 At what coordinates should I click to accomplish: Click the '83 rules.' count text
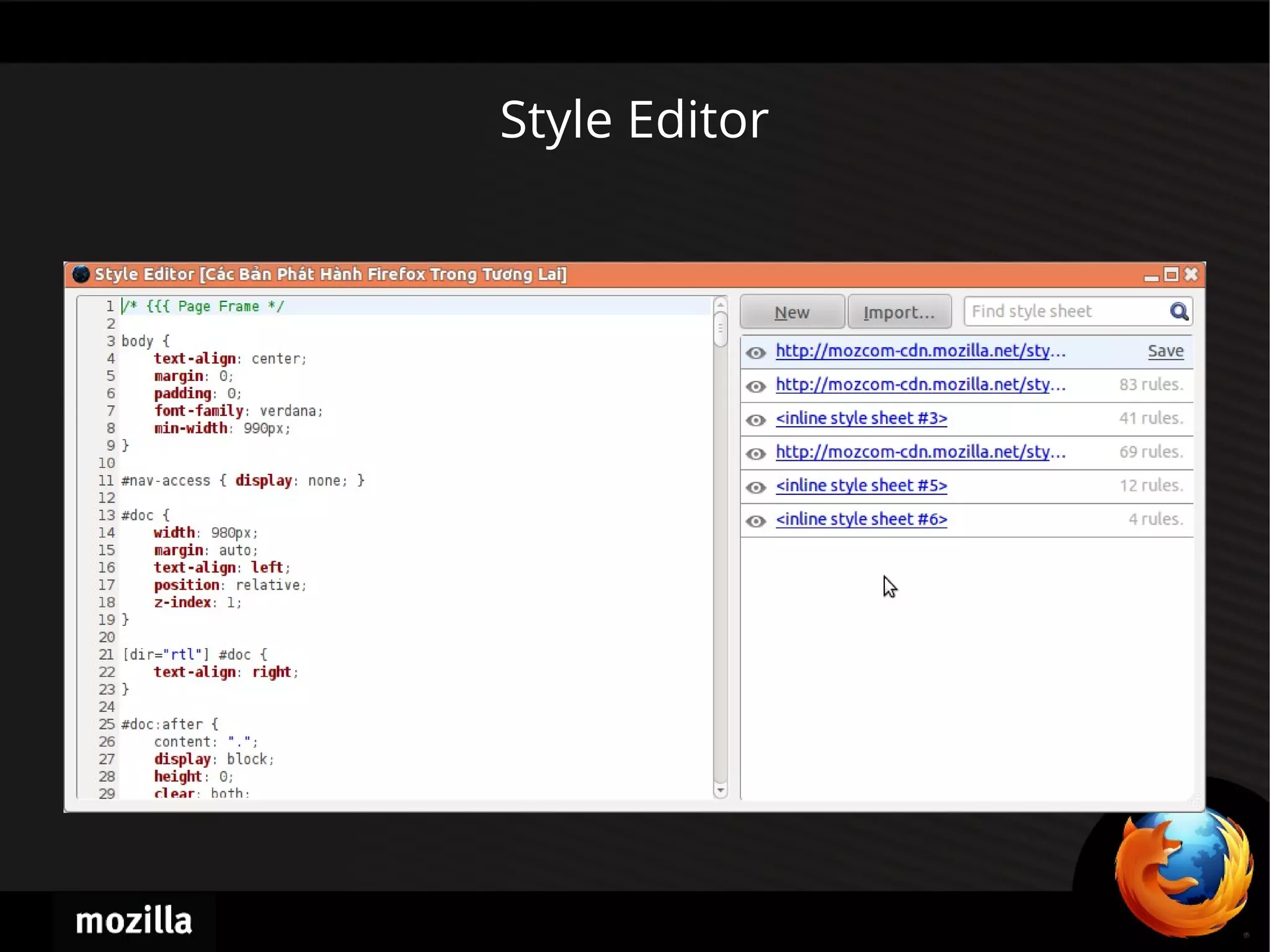tap(1152, 385)
